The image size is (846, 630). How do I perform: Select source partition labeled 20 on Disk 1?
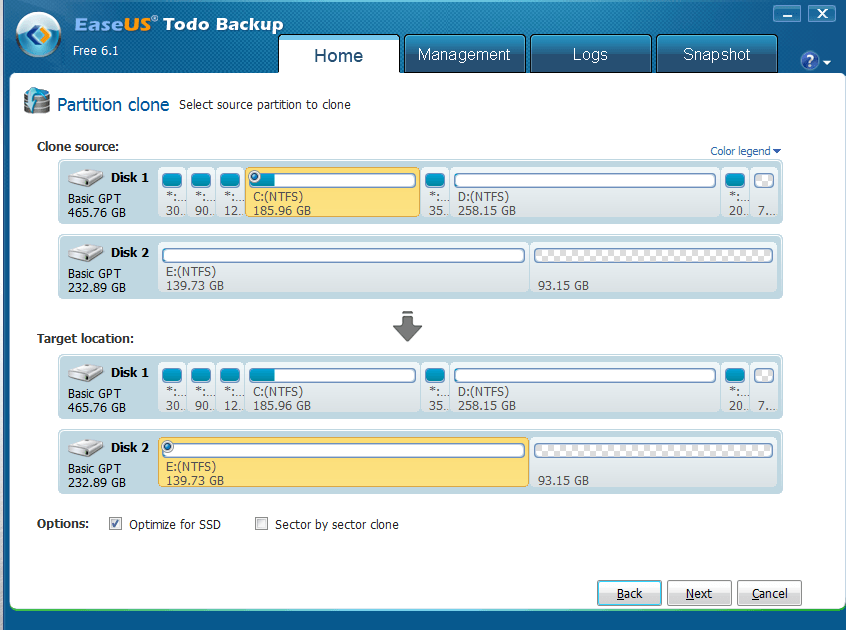(x=735, y=193)
